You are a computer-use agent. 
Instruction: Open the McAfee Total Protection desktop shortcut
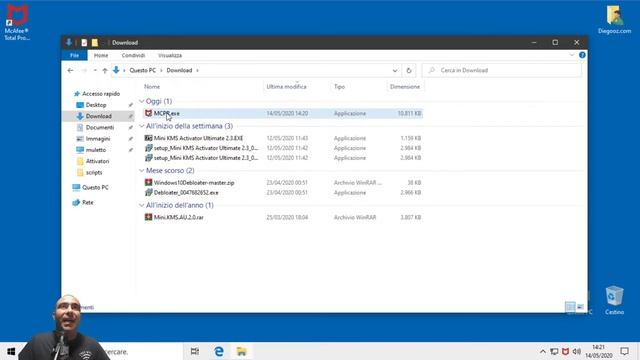17,22
